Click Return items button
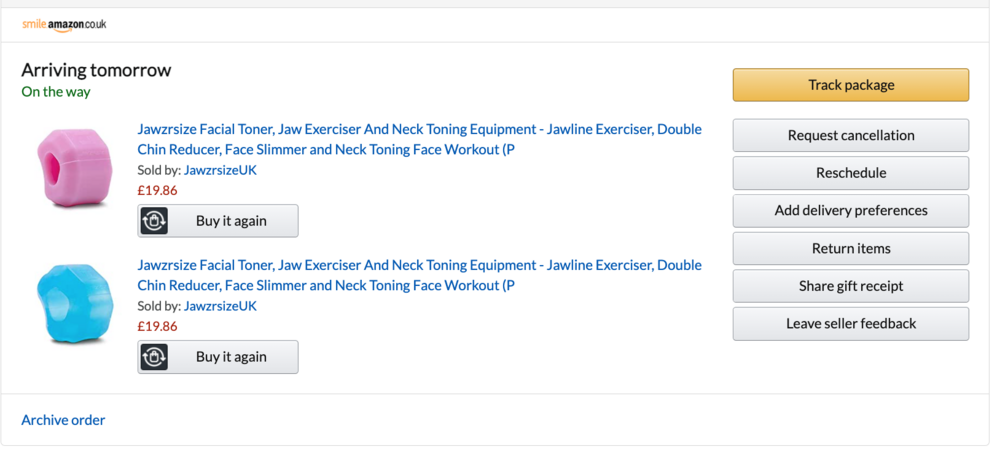 pyautogui.click(x=851, y=249)
